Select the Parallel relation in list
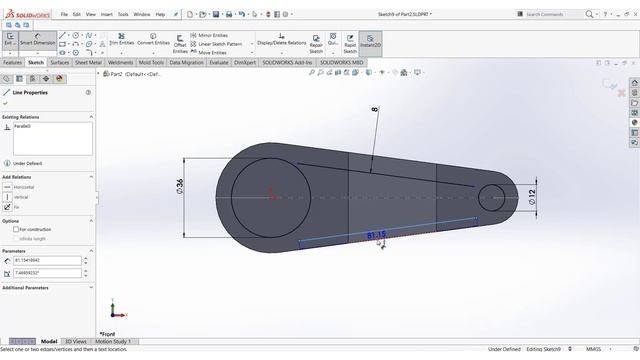640x360 pixels. pos(22,127)
